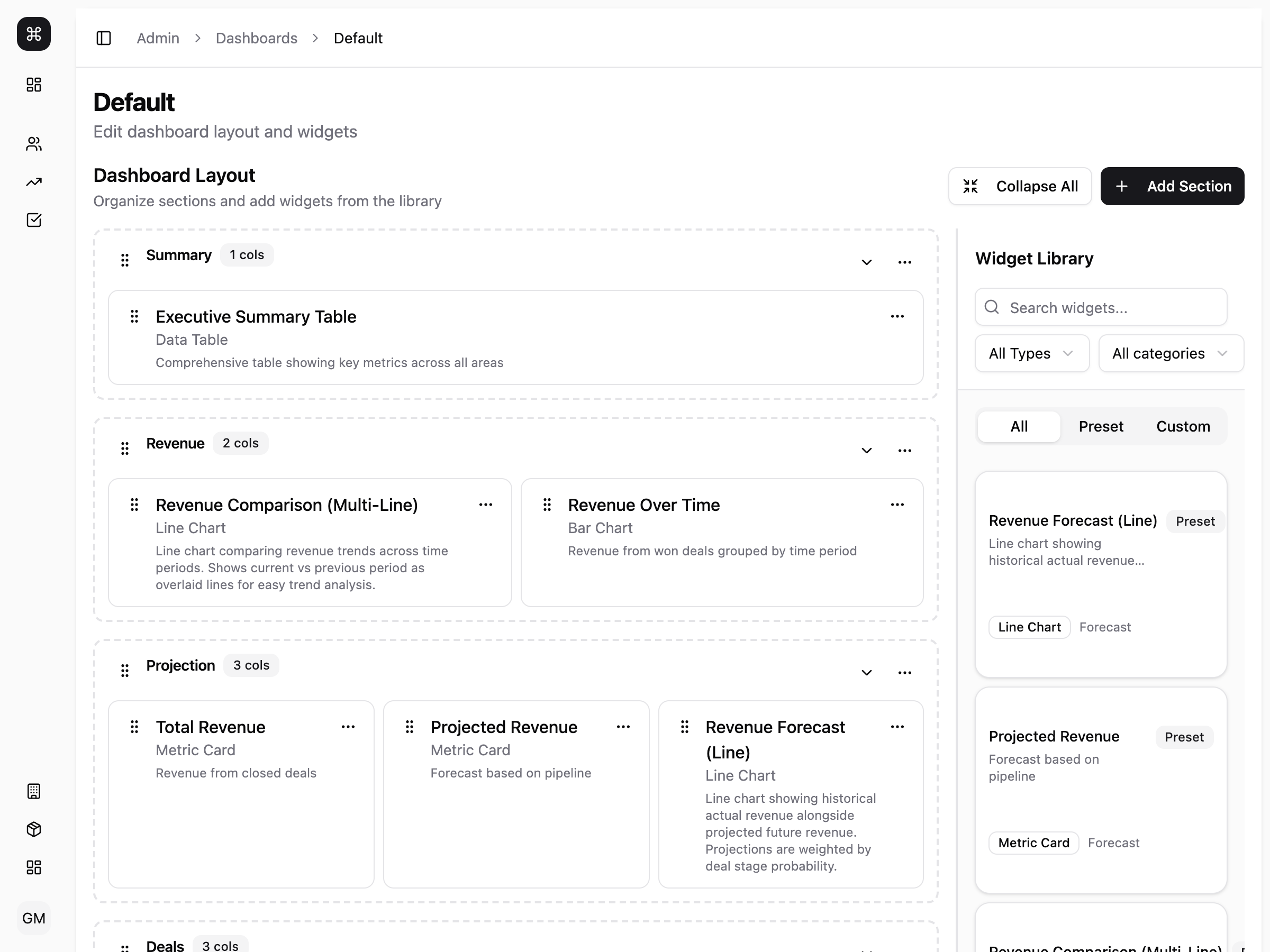Select the Tasks checkbox icon in sidebar
The image size is (1270, 952).
point(33,220)
